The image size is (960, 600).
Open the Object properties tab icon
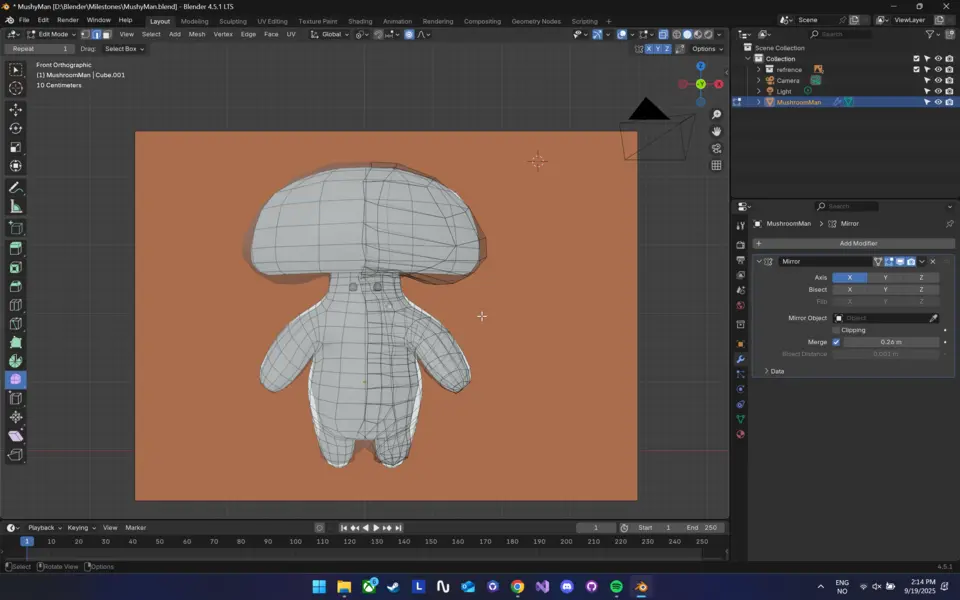tap(741, 344)
